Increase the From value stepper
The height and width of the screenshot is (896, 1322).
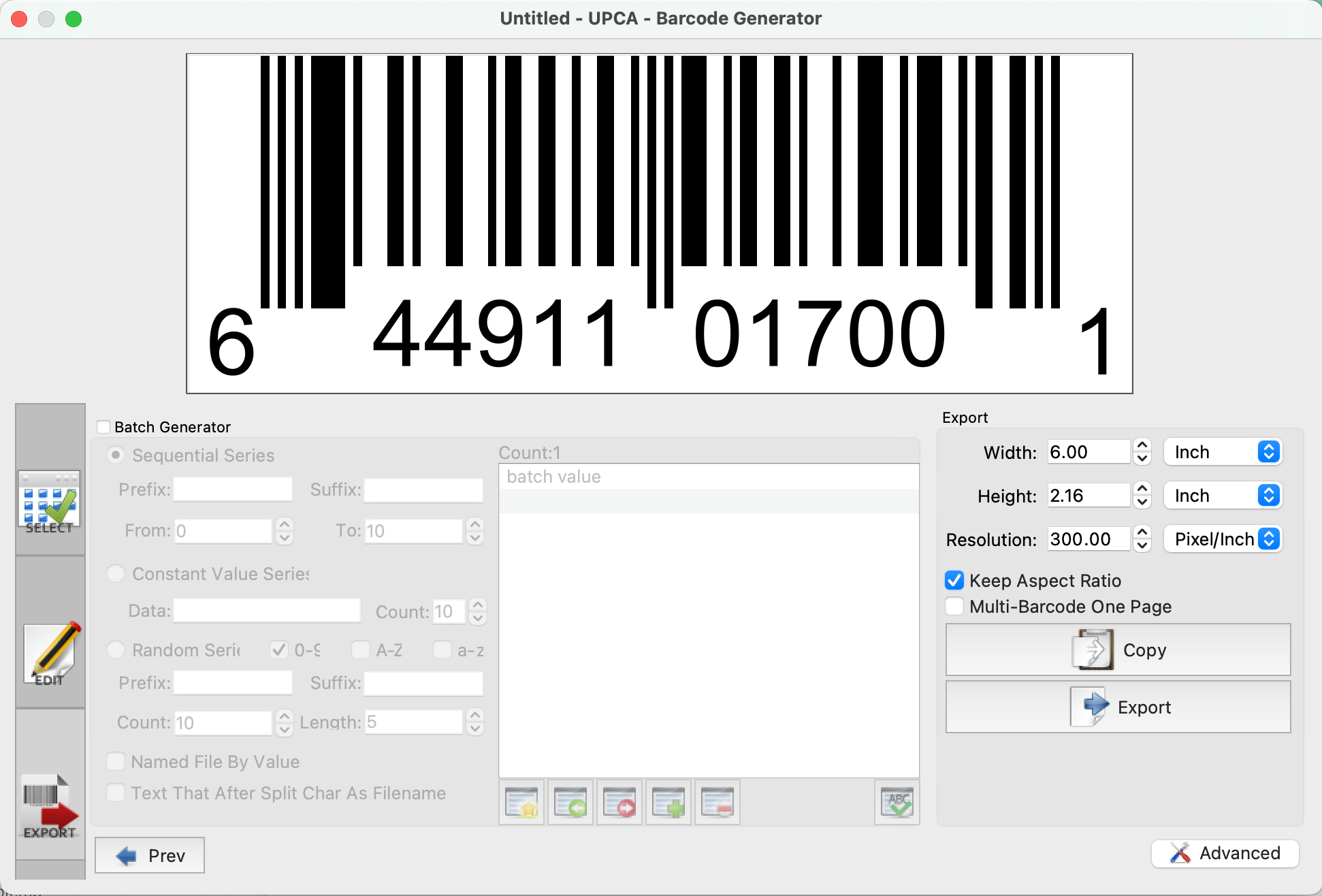[285, 524]
